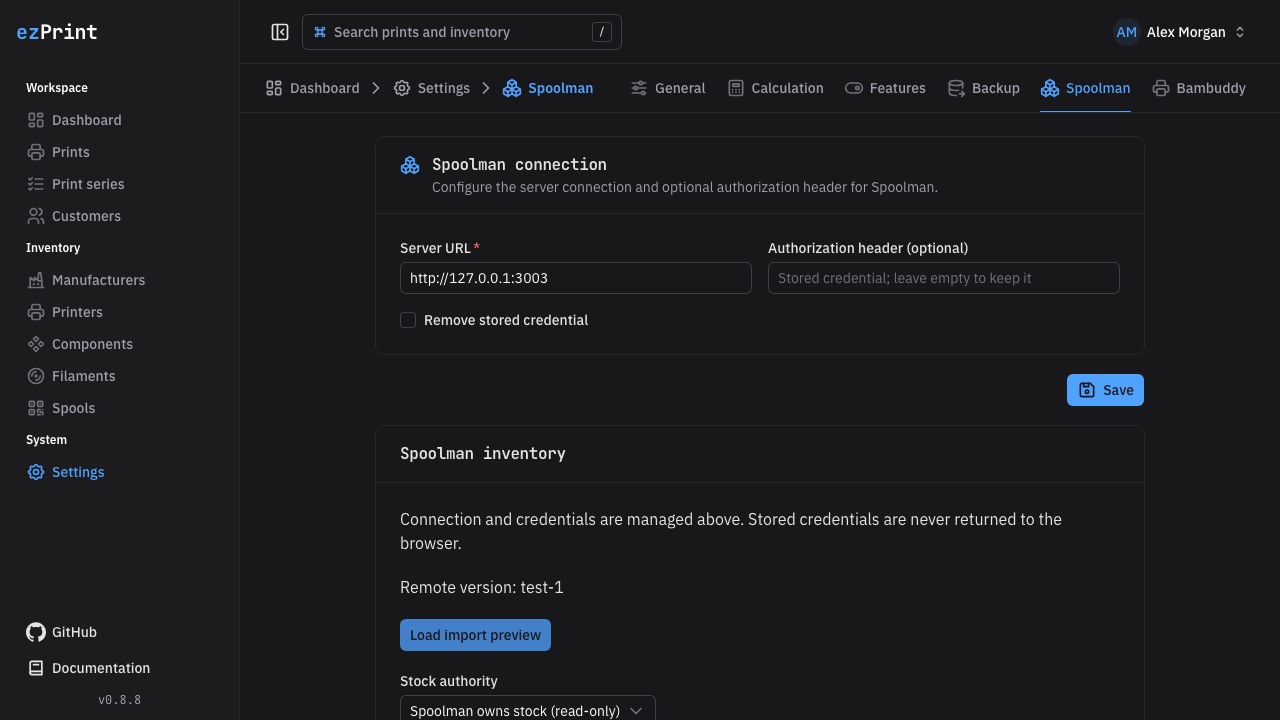Select the Spoolman tab in tab bar
Viewport: 1280px width, 720px height.
1085,88
